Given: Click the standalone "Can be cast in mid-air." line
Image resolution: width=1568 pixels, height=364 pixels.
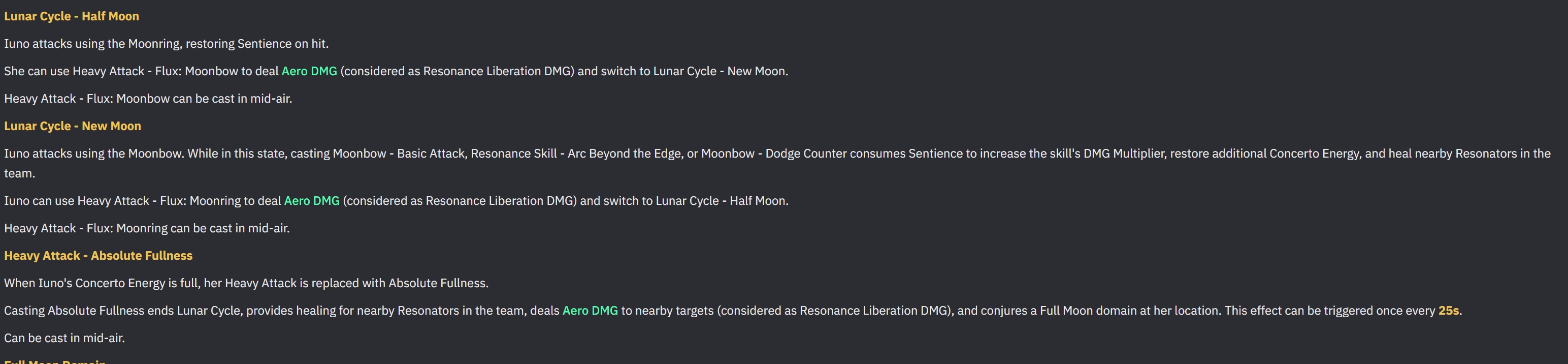Looking at the screenshot, I should [64, 339].
